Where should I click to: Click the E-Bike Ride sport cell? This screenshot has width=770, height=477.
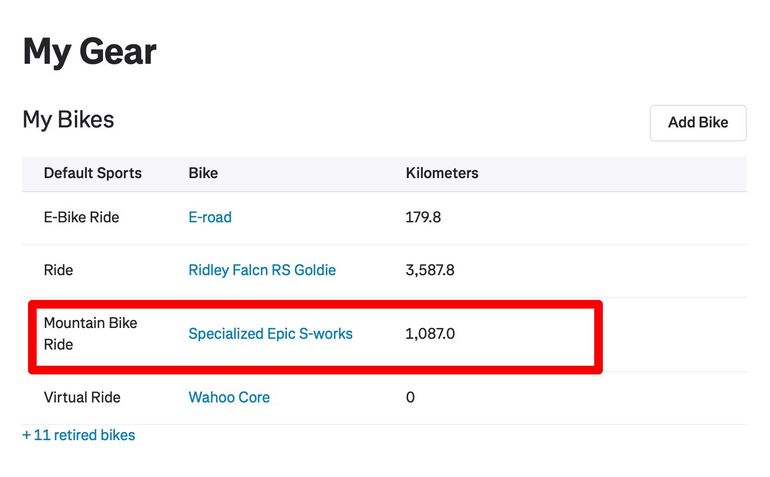(x=81, y=217)
